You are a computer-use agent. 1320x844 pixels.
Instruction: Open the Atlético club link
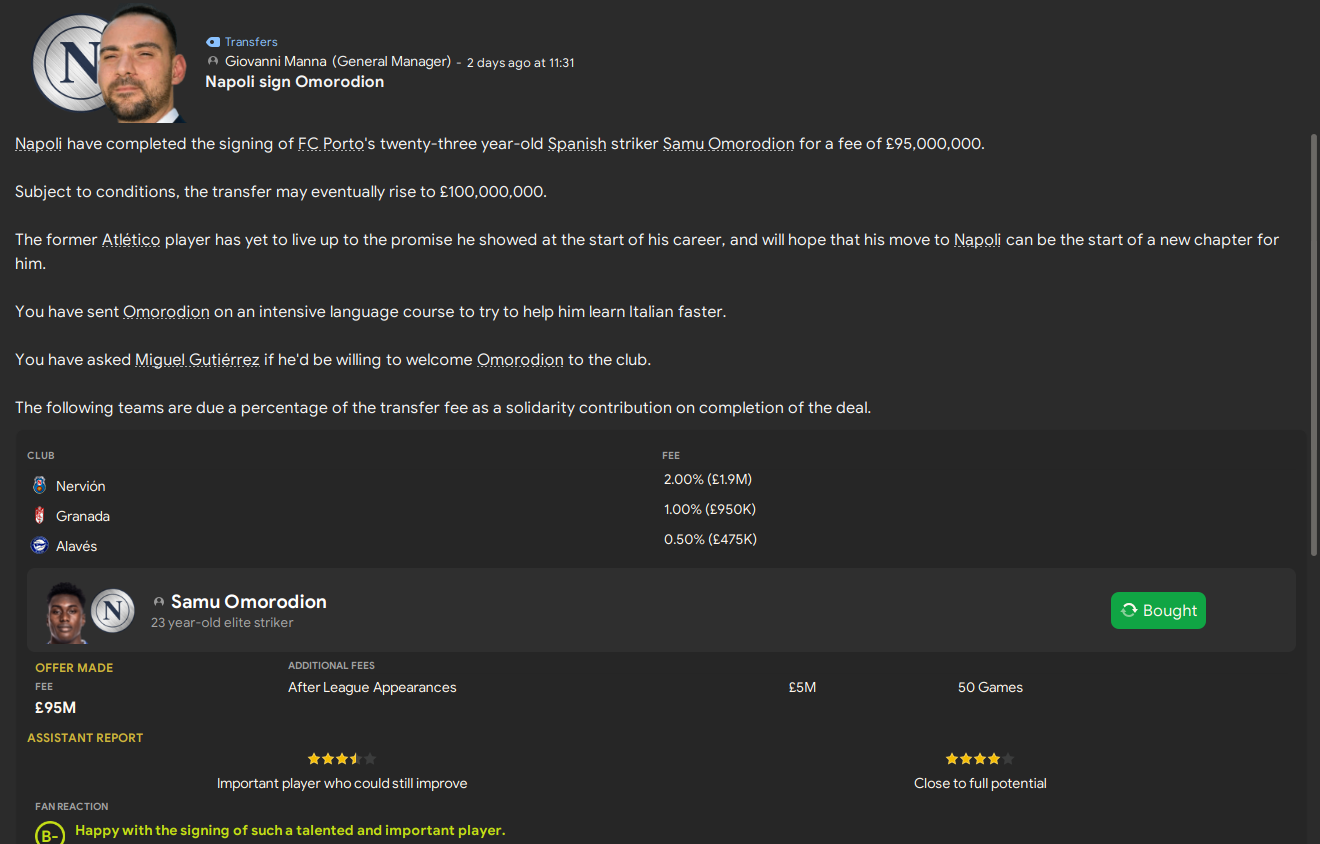click(x=131, y=240)
